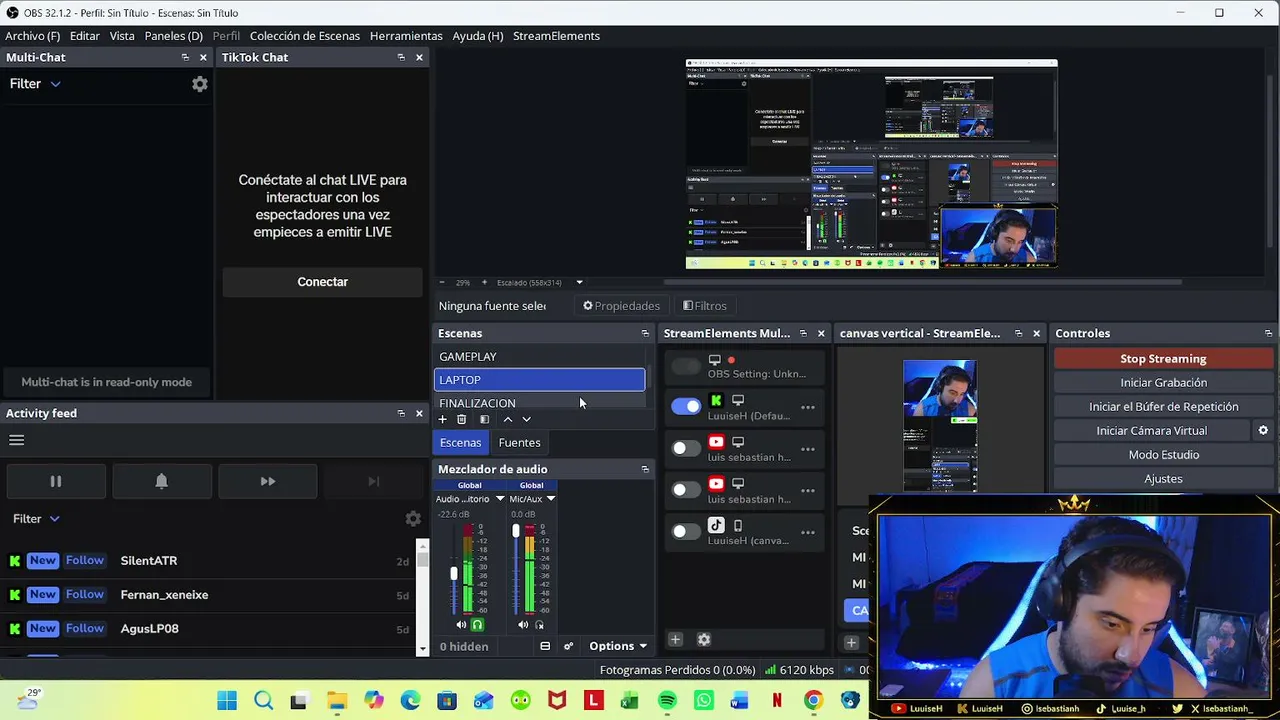The height and width of the screenshot is (720, 1280).
Task: Open virtual camera settings gear
Action: [1263, 431]
